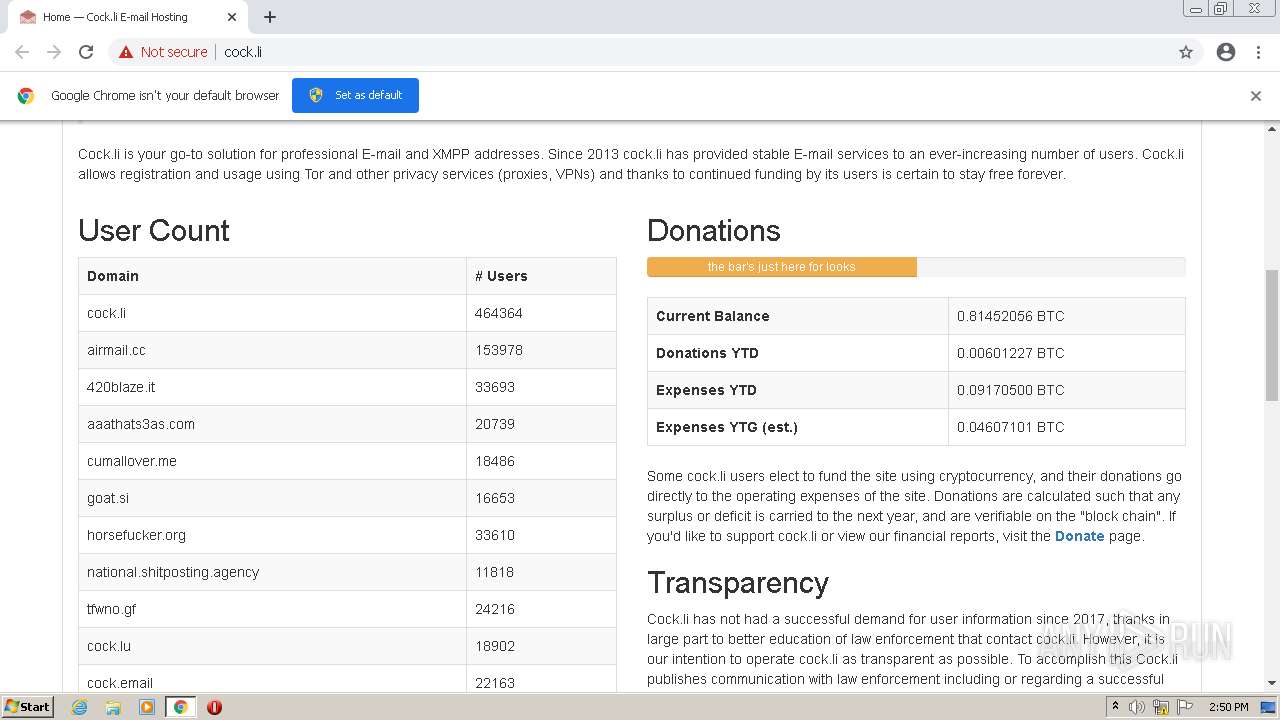Click the Expenses YTG (est.) label
This screenshot has height=720, width=1280.
(x=727, y=427)
